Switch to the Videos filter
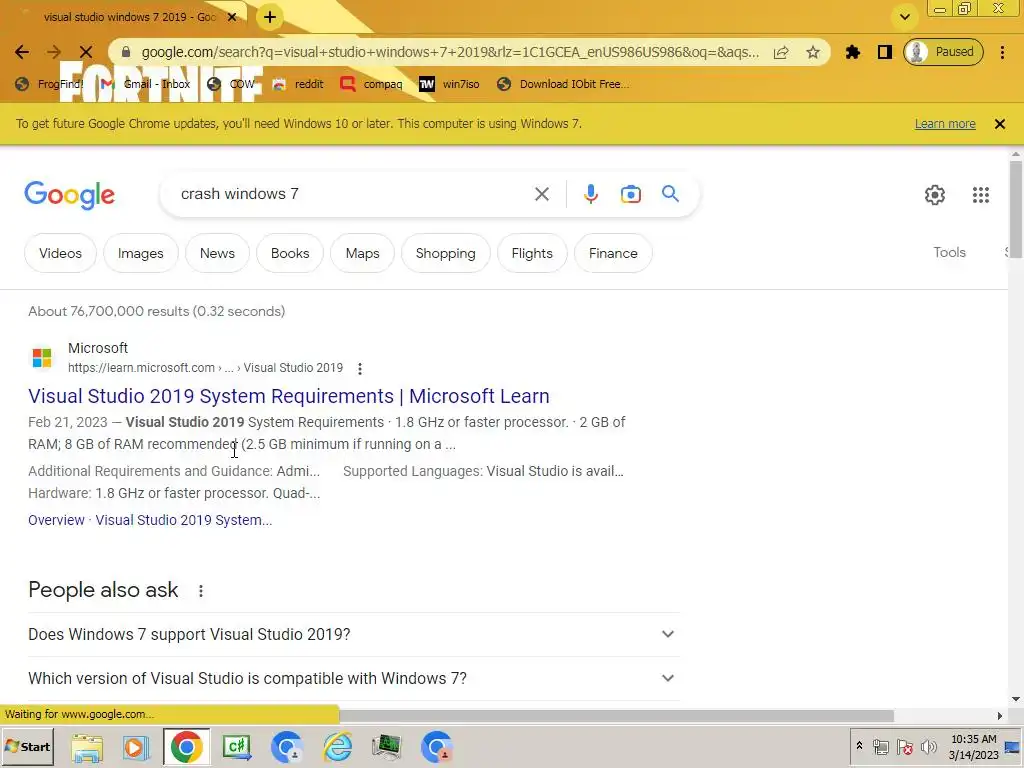The width and height of the screenshot is (1024, 768). click(x=60, y=253)
